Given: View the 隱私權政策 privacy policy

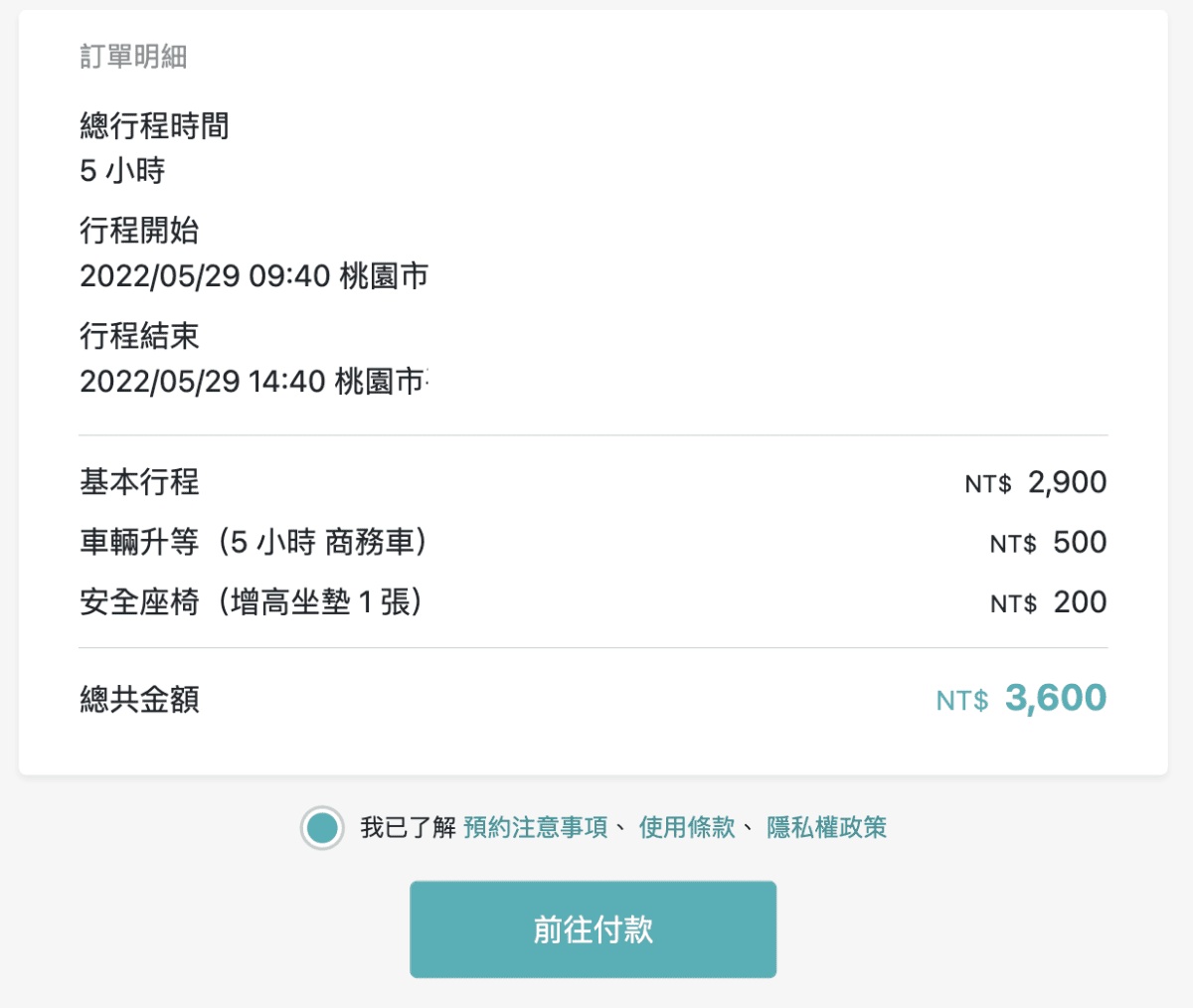Looking at the screenshot, I should (825, 827).
